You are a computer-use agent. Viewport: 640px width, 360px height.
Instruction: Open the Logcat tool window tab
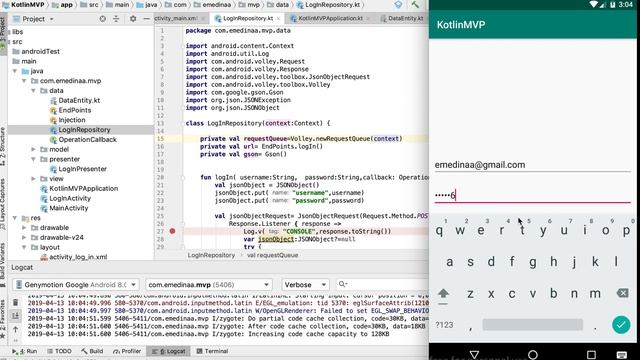click(x=169, y=351)
